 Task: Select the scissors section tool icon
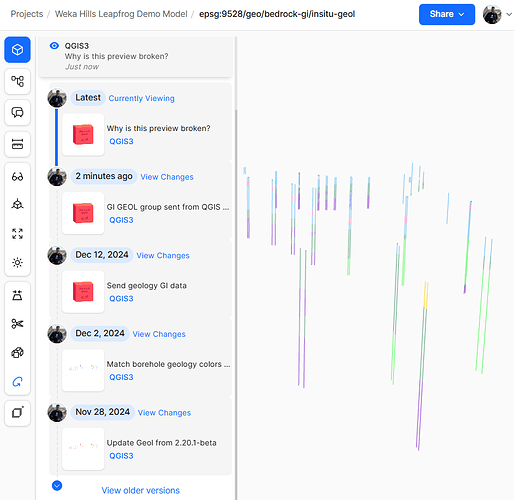(x=17, y=324)
